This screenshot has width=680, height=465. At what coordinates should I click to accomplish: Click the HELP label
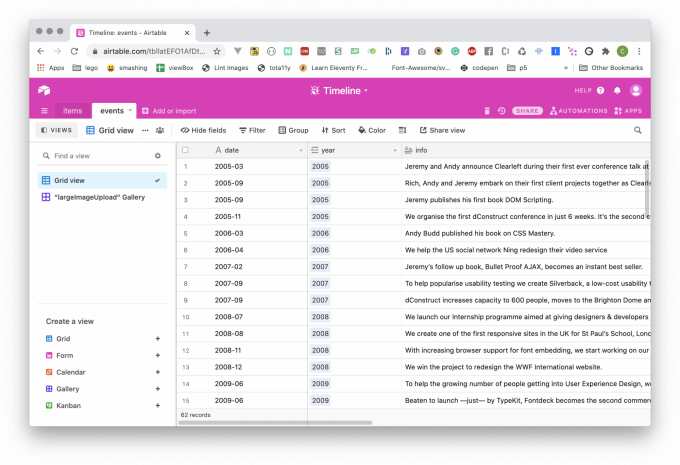pyautogui.click(x=583, y=90)
